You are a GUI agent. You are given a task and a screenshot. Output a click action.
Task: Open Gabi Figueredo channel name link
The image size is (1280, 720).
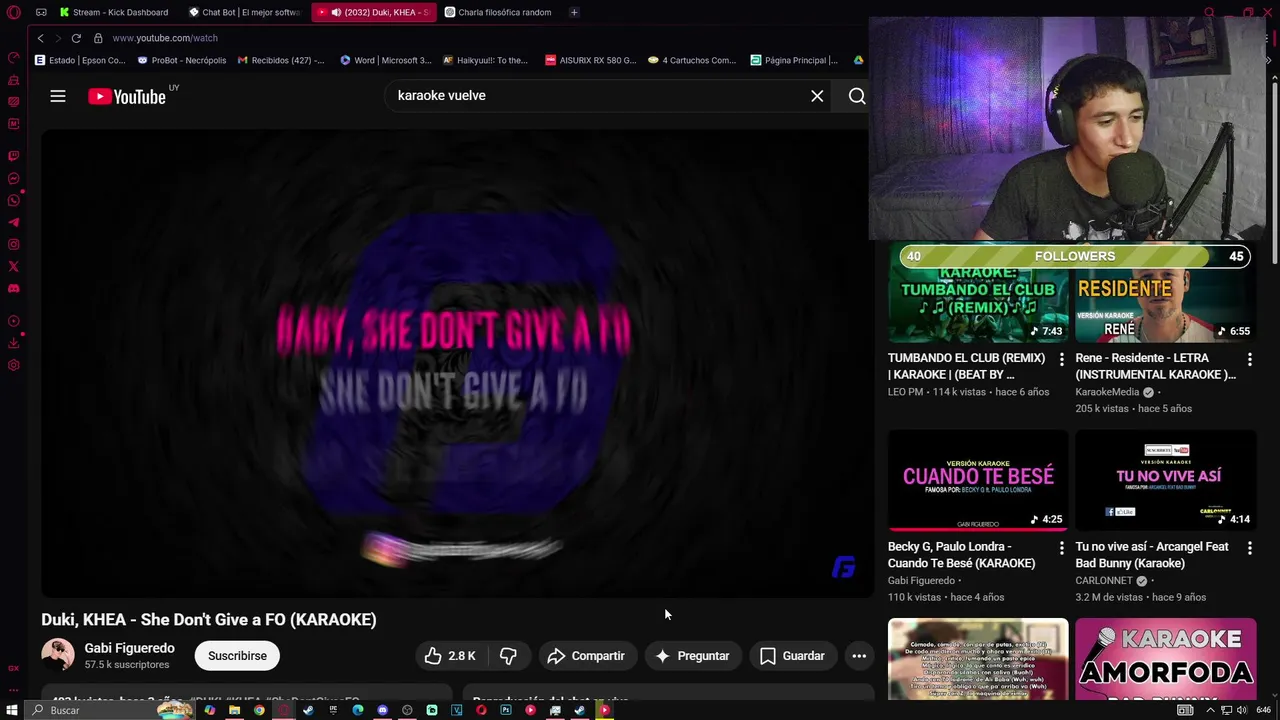tap(130, 648)
